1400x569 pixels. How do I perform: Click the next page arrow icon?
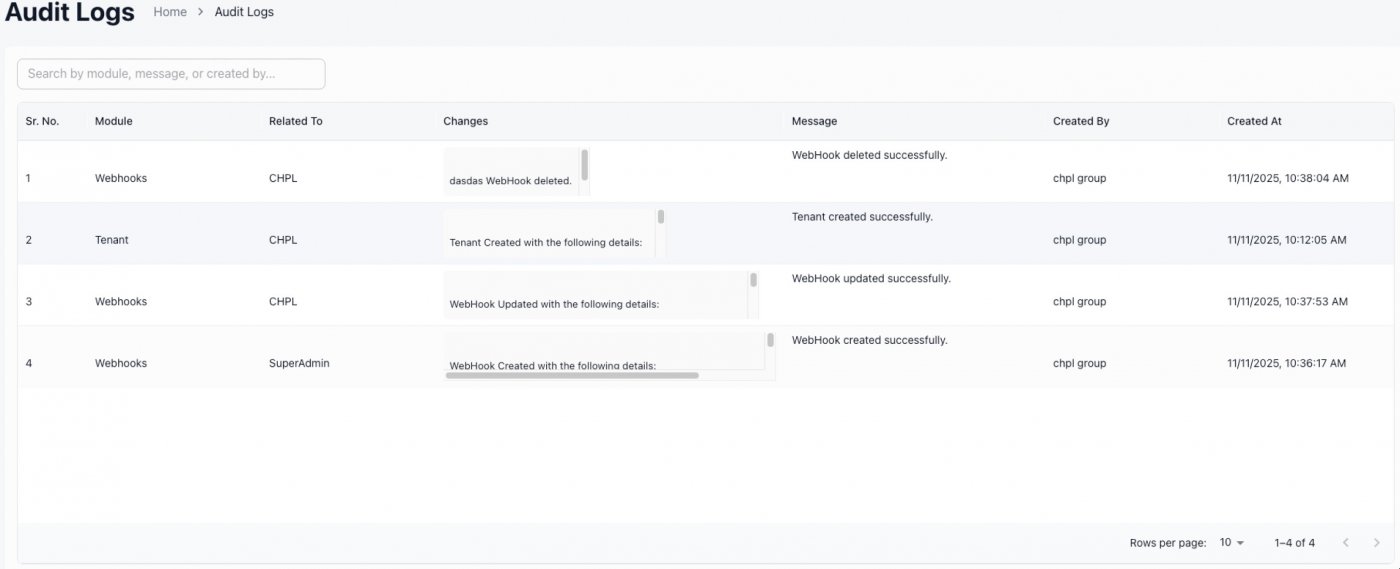pyautogui.click(x=1377, y=543)
